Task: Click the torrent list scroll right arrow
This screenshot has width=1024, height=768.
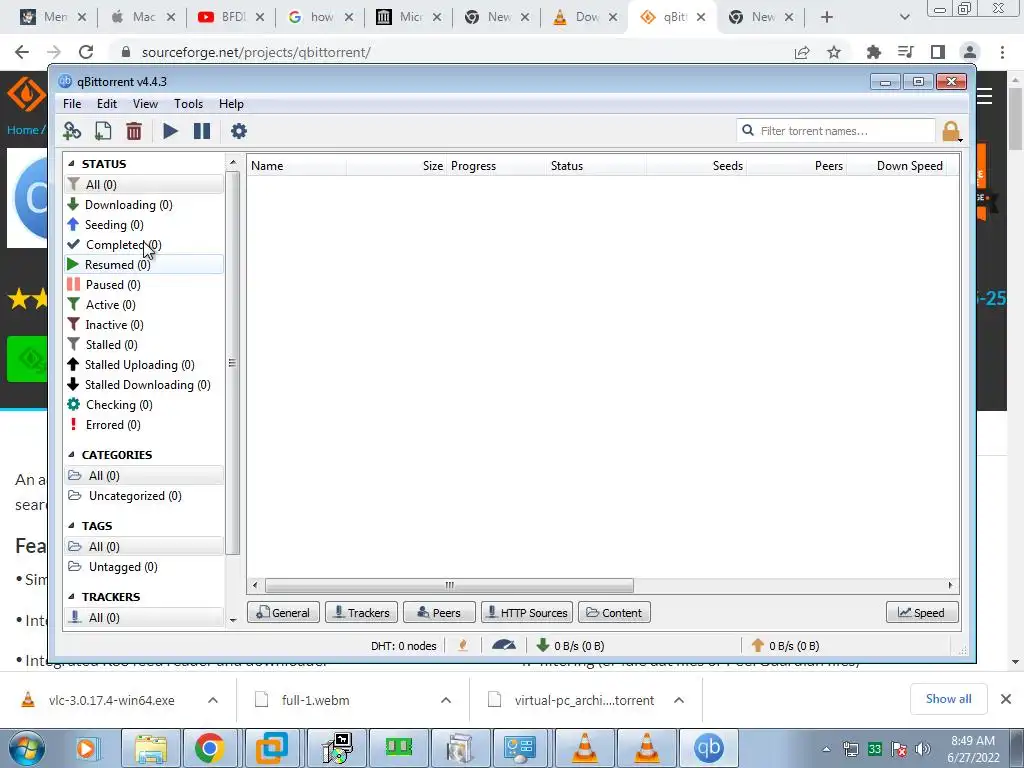Action: (950, 585)
